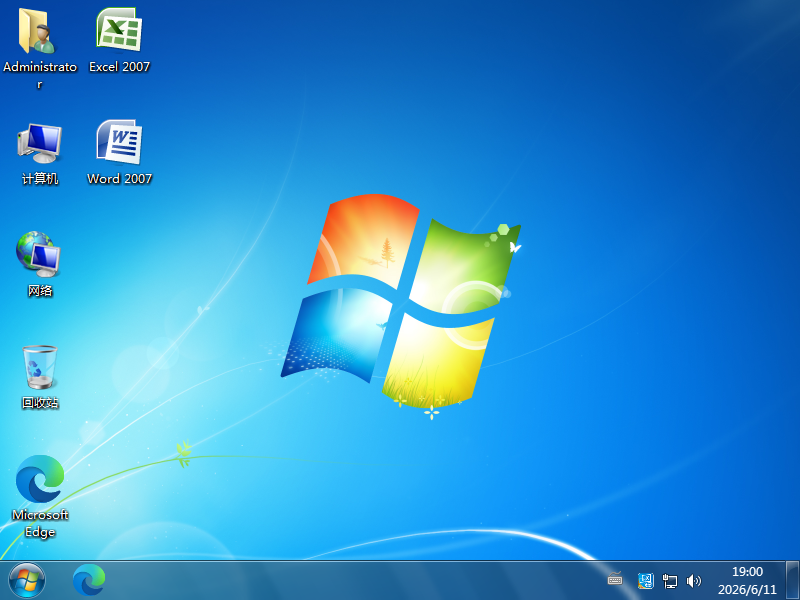Viewport: 800px width, 600px height.
Task: Open the clock showing 19:00
Action: pos(747,571)
